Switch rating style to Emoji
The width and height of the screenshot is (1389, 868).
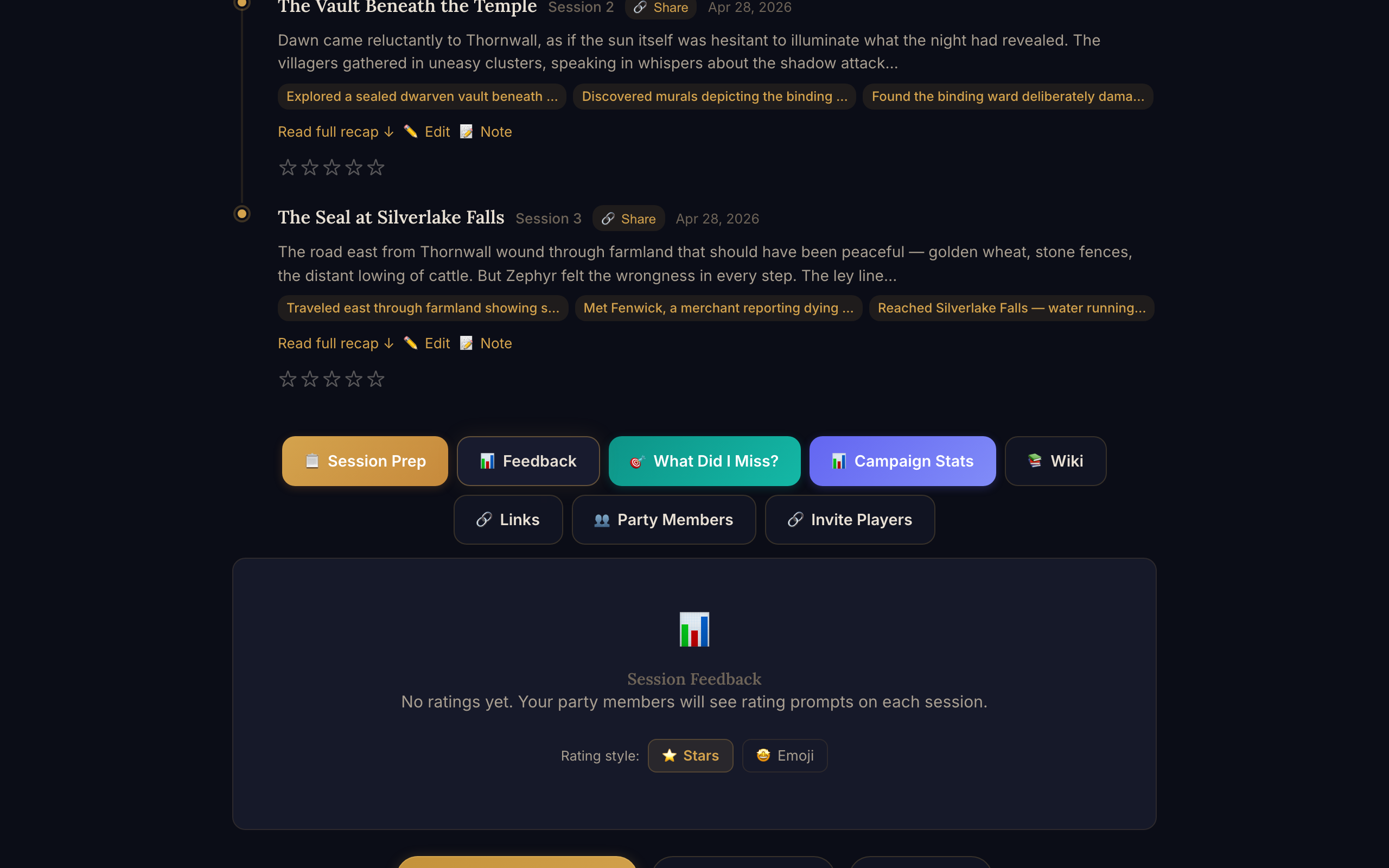tap(785, 756)
